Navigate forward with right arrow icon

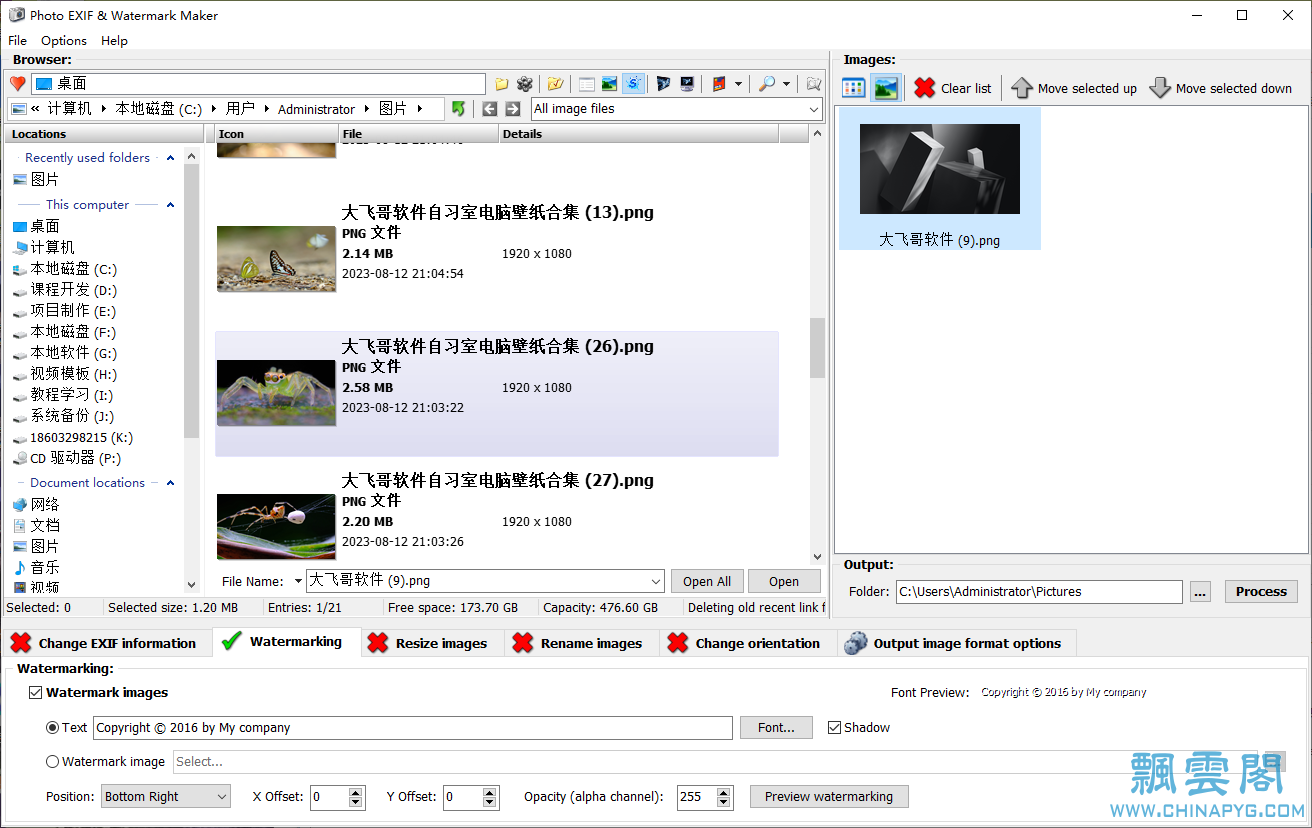point(513,109)
